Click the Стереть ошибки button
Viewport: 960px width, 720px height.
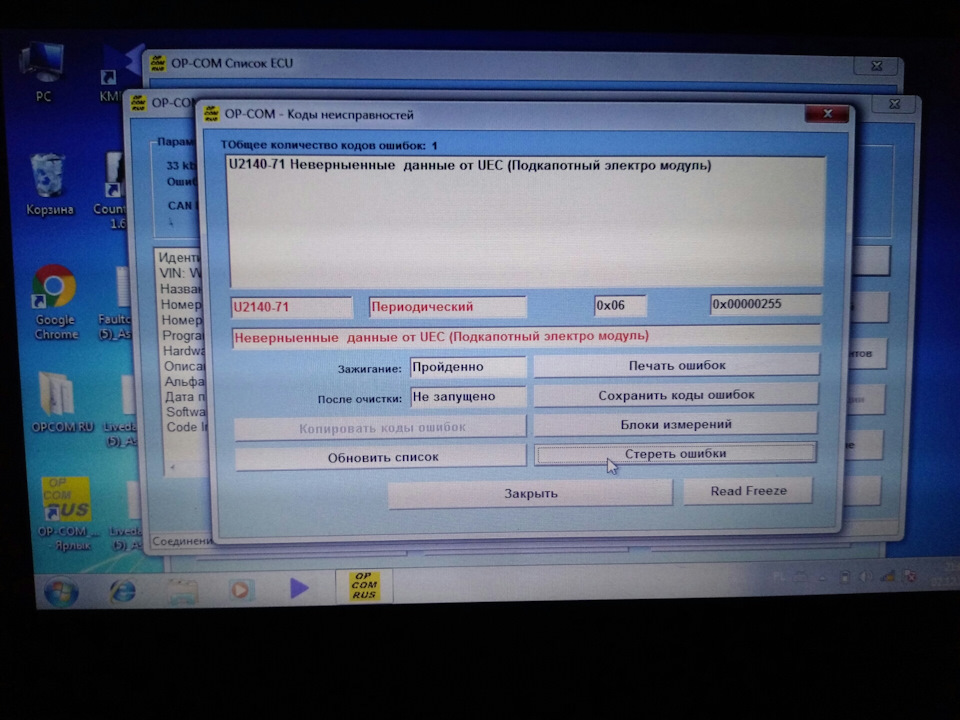675,454
